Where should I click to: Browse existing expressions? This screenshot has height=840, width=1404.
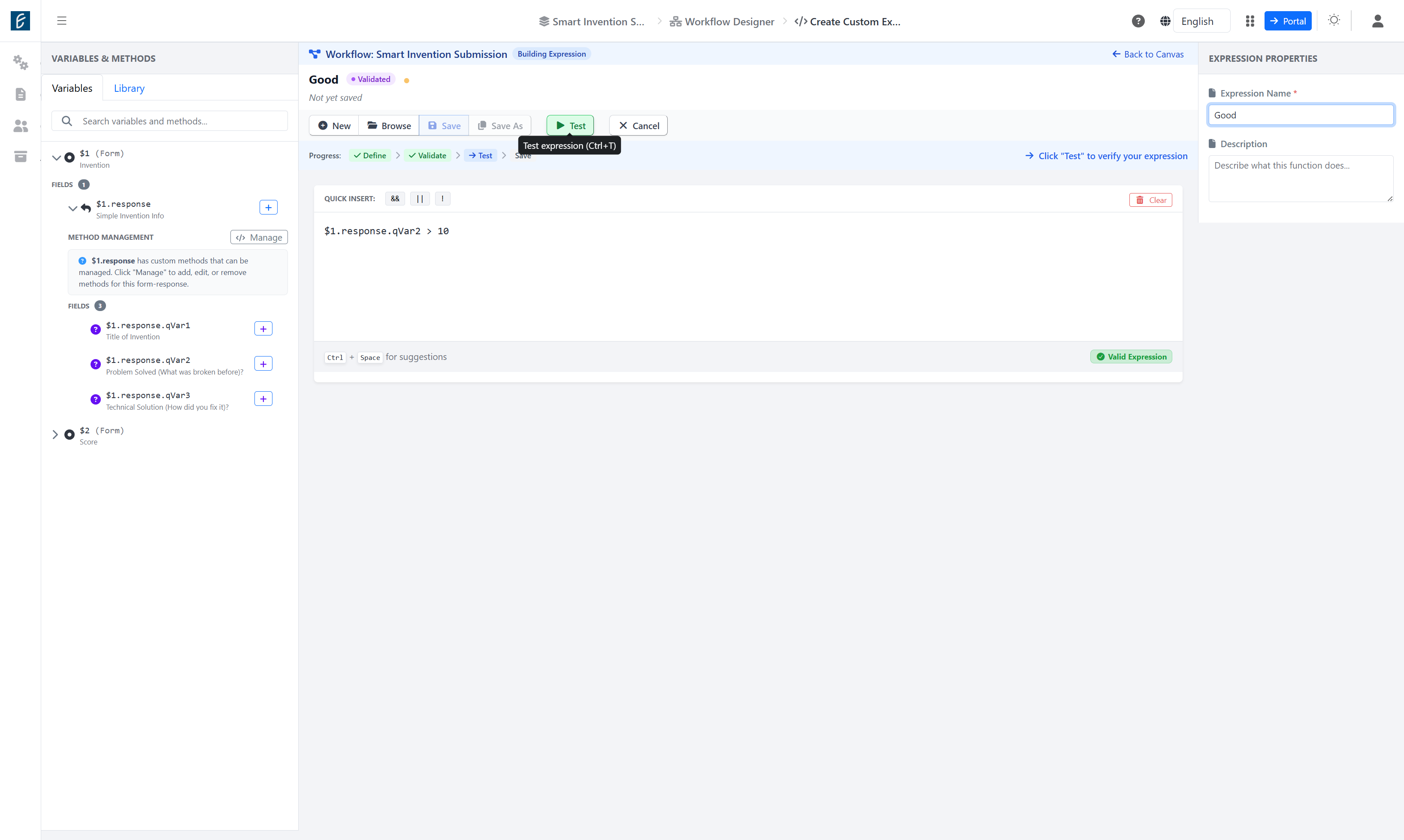tap(389, 126)
